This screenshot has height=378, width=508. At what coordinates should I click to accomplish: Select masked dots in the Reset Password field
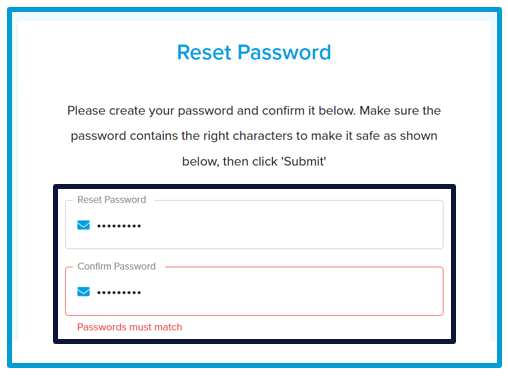click(119, 226)
